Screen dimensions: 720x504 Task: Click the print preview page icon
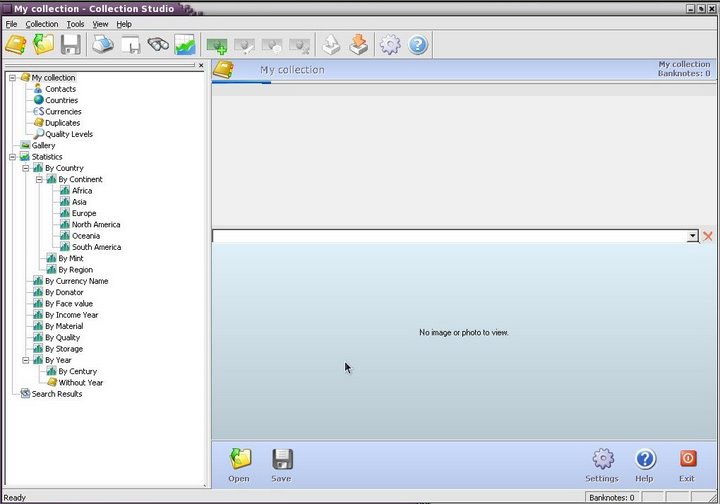(130, 45)
